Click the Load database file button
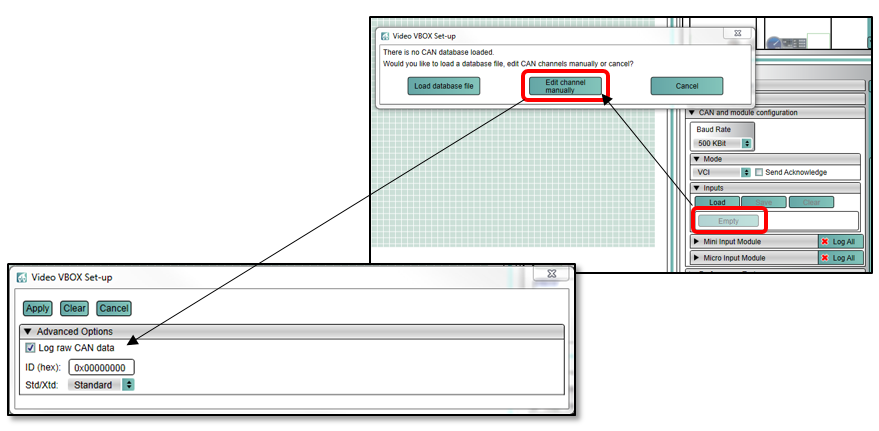The width and height of the screenshot is (879, 431). (443, 86)
